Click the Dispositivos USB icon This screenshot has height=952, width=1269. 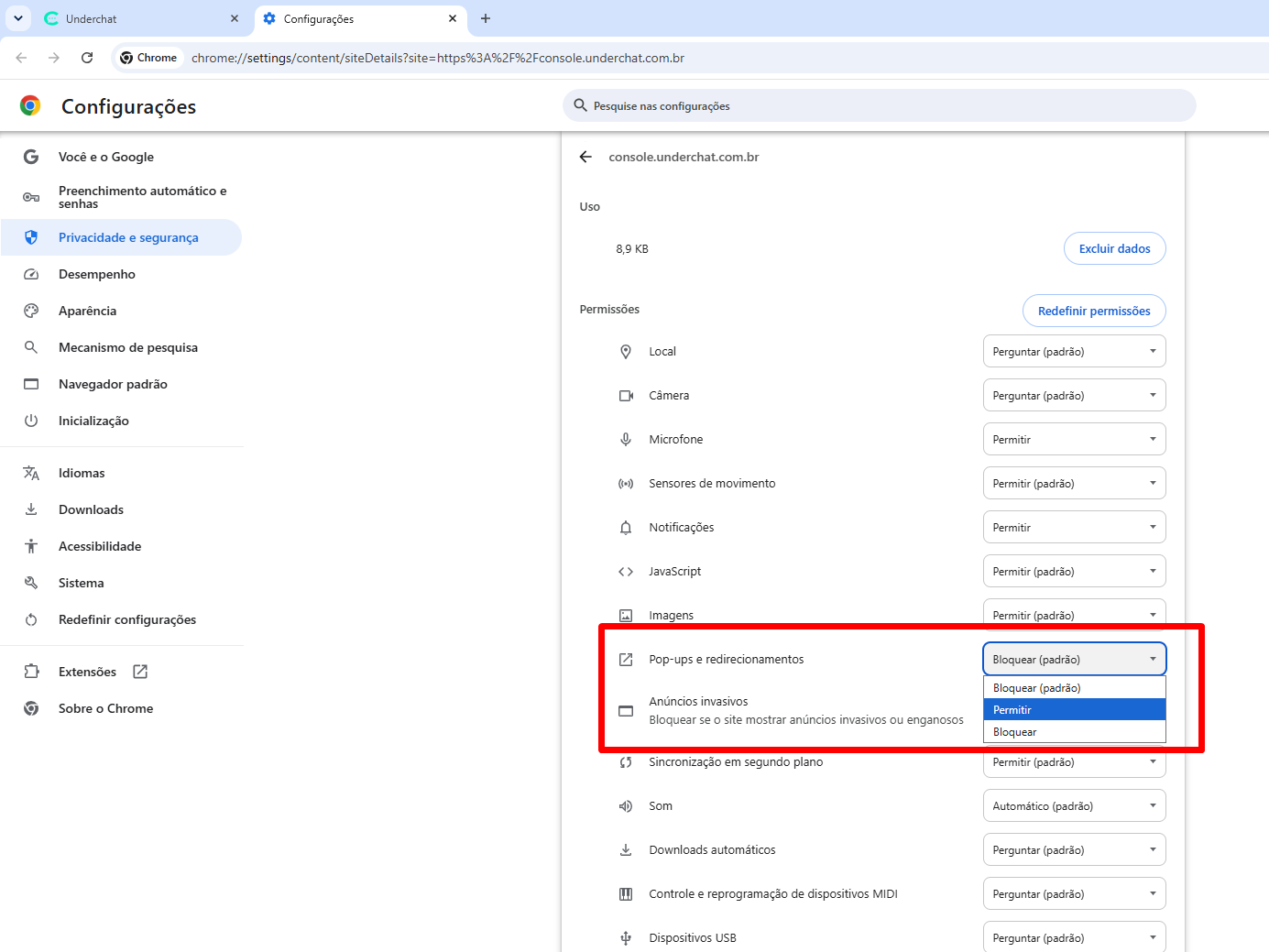[626, 937]
